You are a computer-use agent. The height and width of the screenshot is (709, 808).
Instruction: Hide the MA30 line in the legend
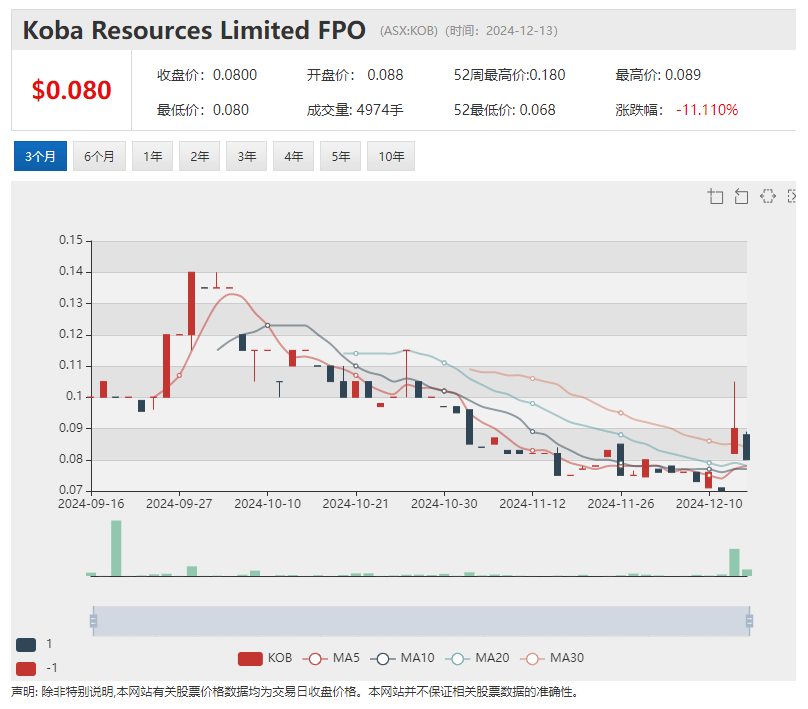[x=552, y=658]
